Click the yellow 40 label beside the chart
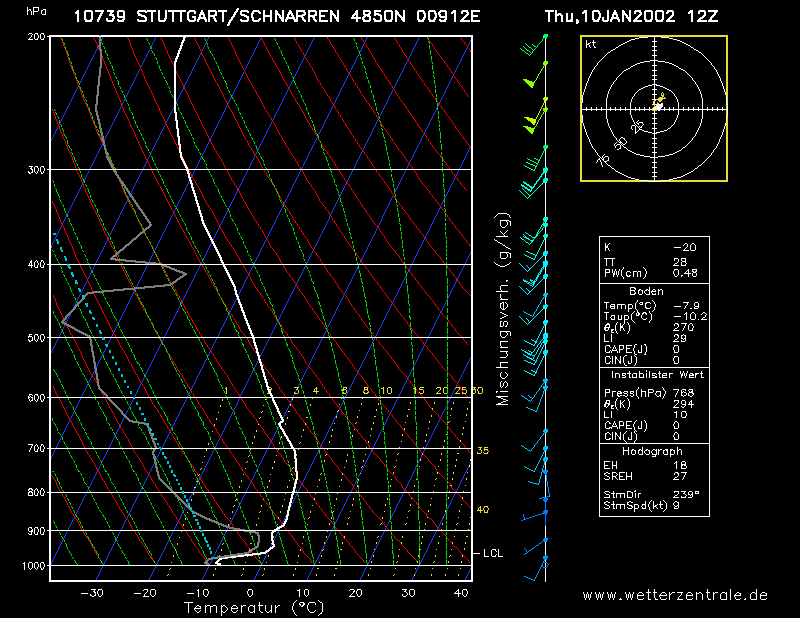 [x=483, y=510]
